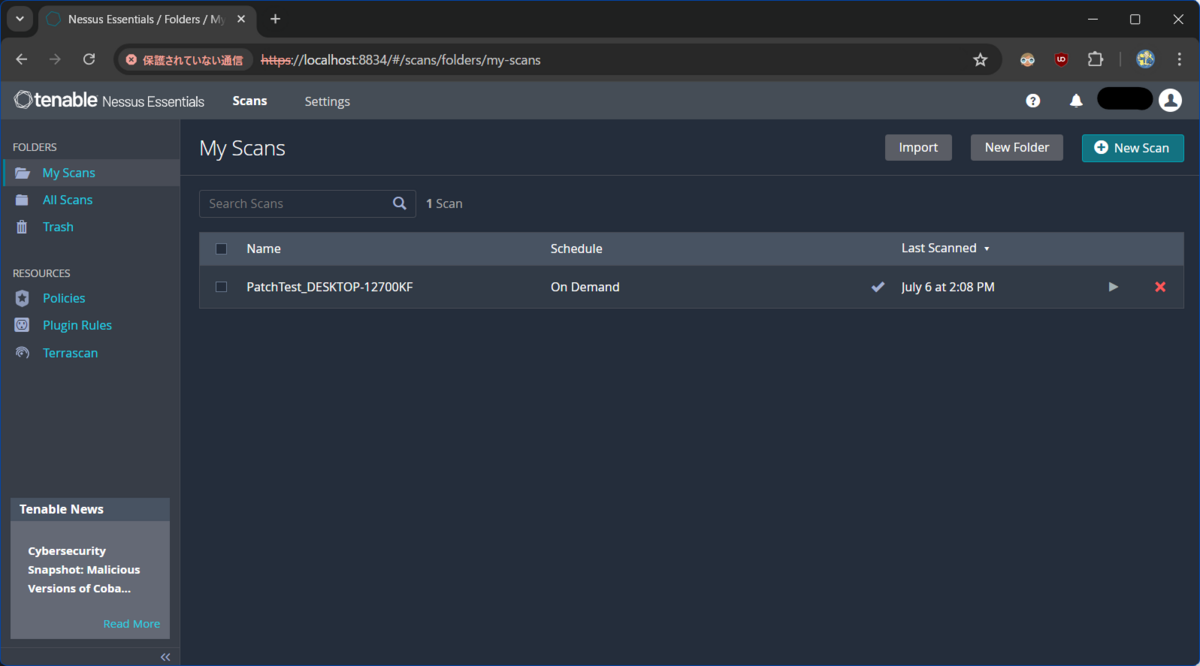
Task: Create a New Scan
Action: (x=1133, y=148)
